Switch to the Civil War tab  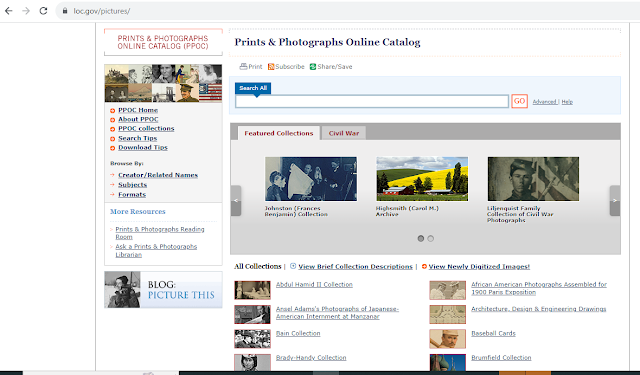pyautogui.click(x=344, y=133)
